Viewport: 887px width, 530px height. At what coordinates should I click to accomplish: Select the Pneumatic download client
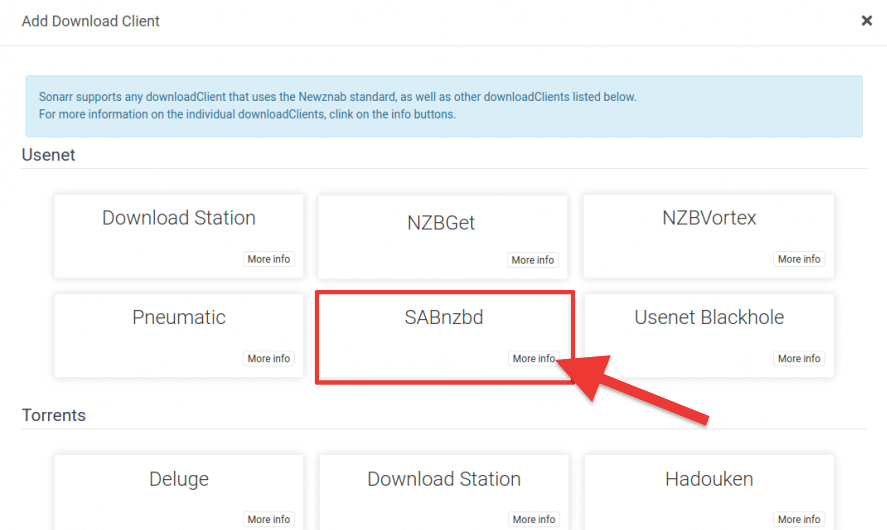[x=179, y=319]
